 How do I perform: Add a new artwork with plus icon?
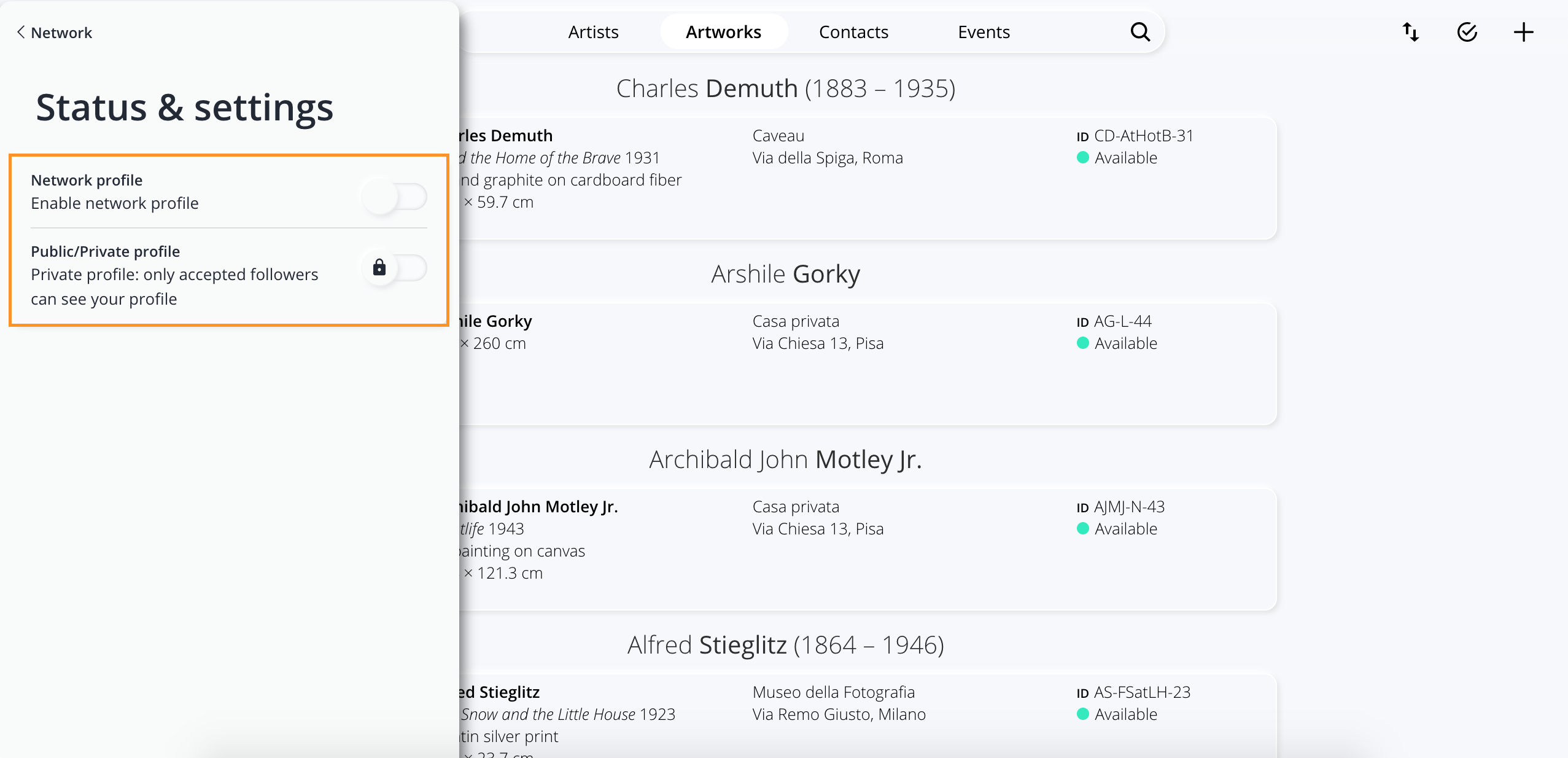[x=1524, y=32]
